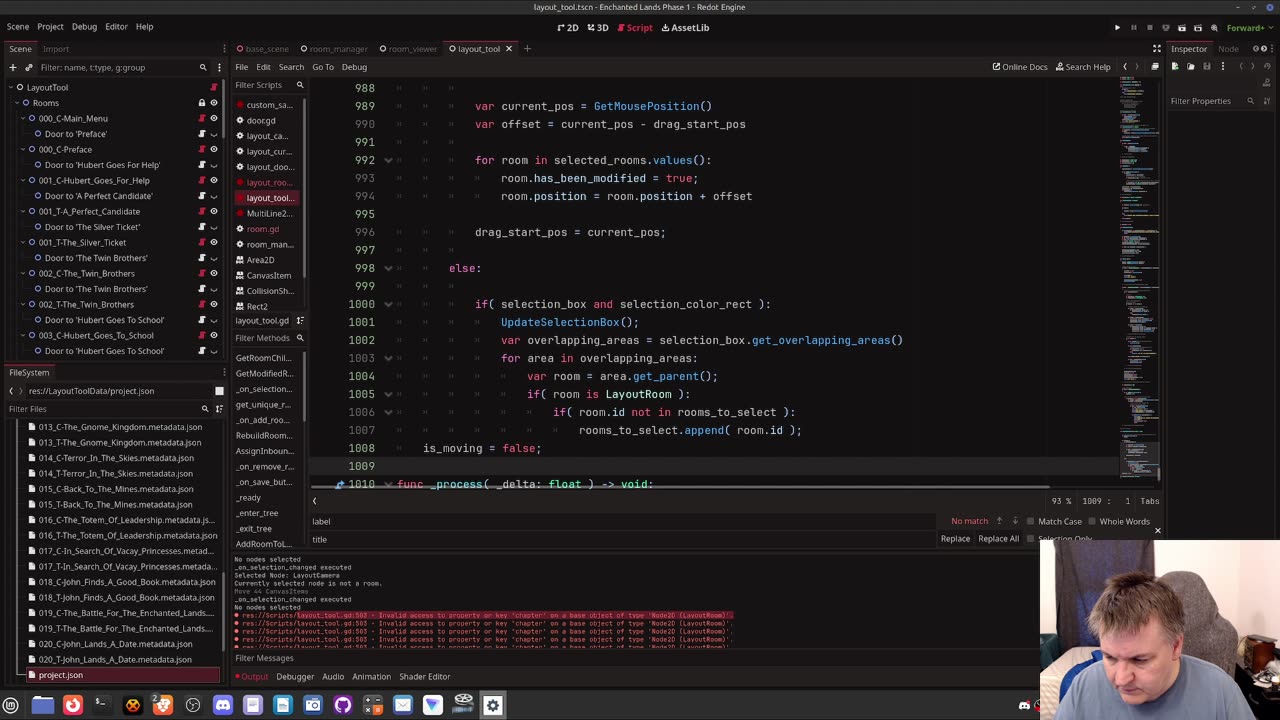This screenshot has height=720, width=1280.
Task: Click the Run Project play icon
Action: 1117,28
